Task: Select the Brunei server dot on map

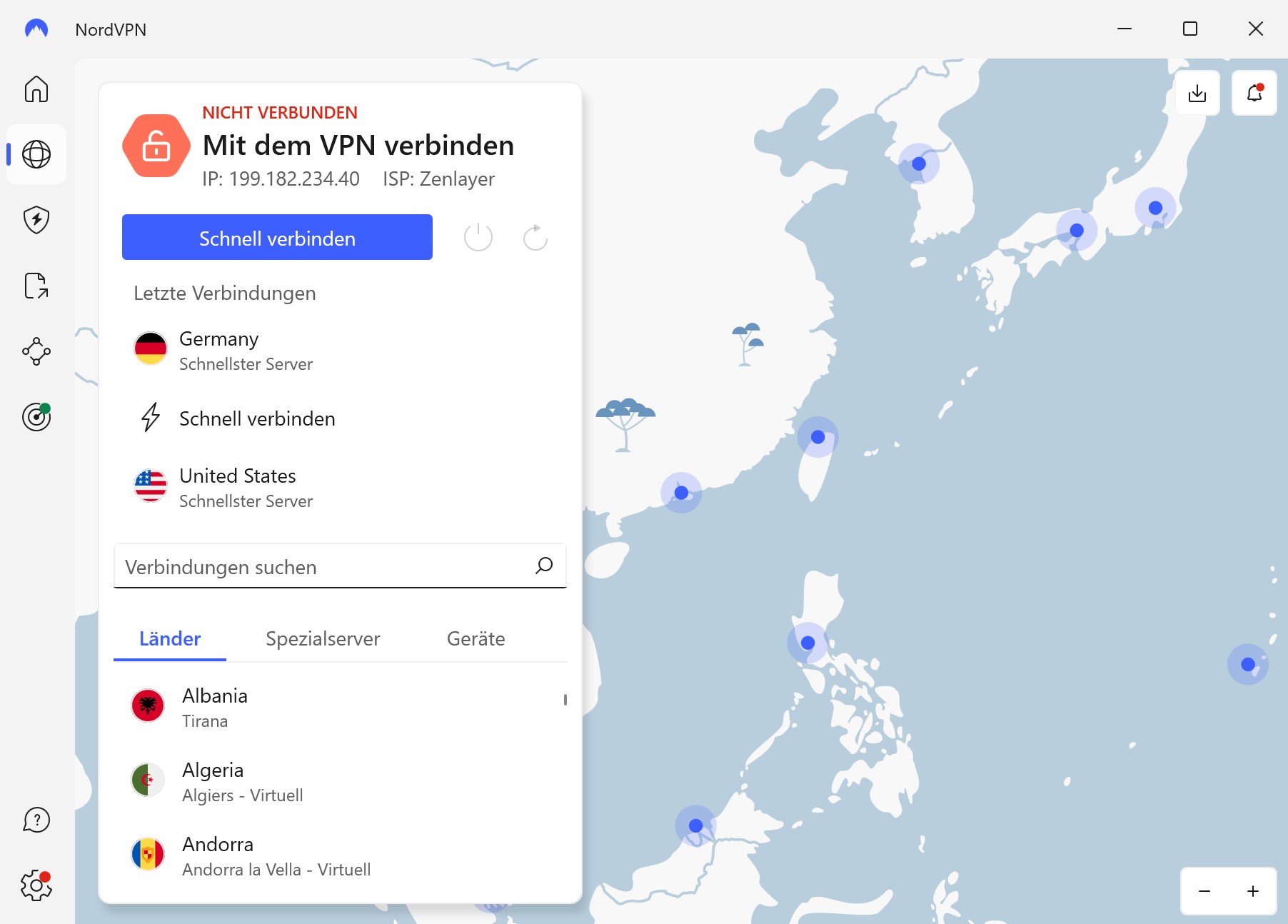Action: tap(695, 826)
